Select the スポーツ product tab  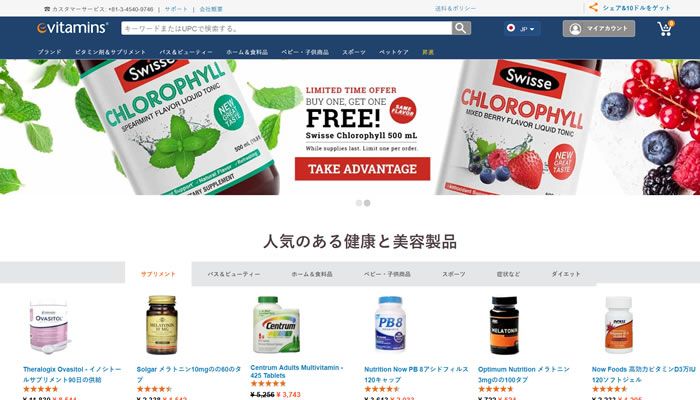click(x=454, y=274)
